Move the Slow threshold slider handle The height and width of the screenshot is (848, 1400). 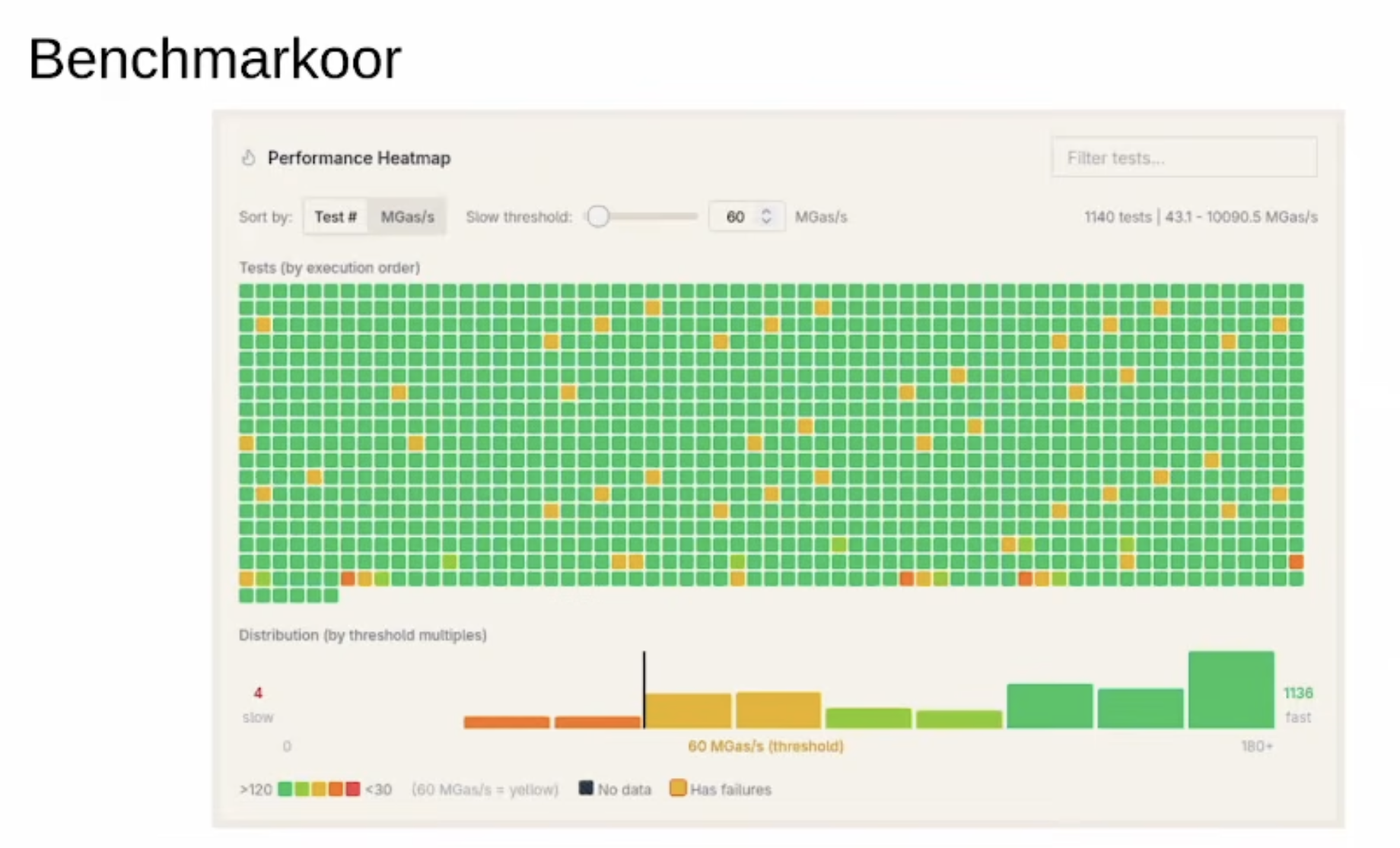pyautogui.click(x=598, y=216)
